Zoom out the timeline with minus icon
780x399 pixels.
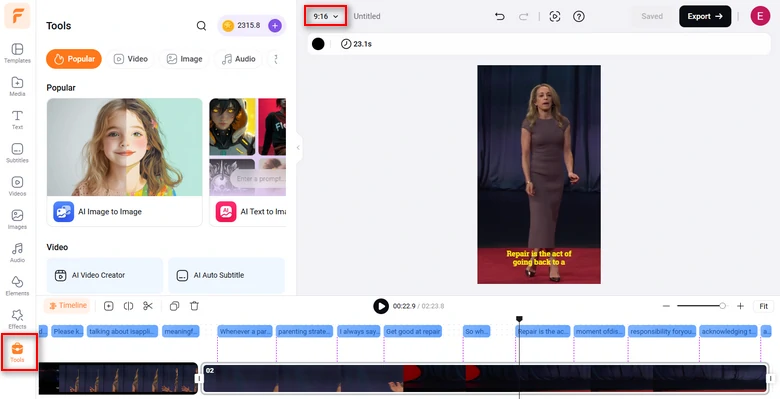666,306
